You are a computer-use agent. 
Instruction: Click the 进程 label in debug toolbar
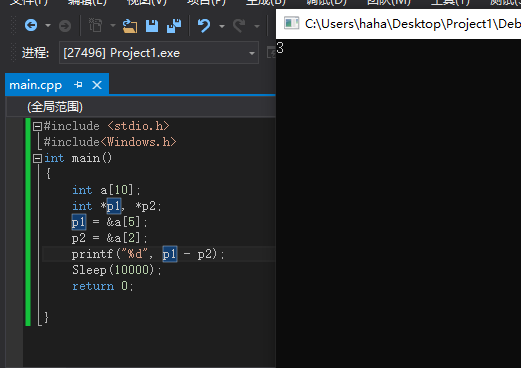point(35,53)
